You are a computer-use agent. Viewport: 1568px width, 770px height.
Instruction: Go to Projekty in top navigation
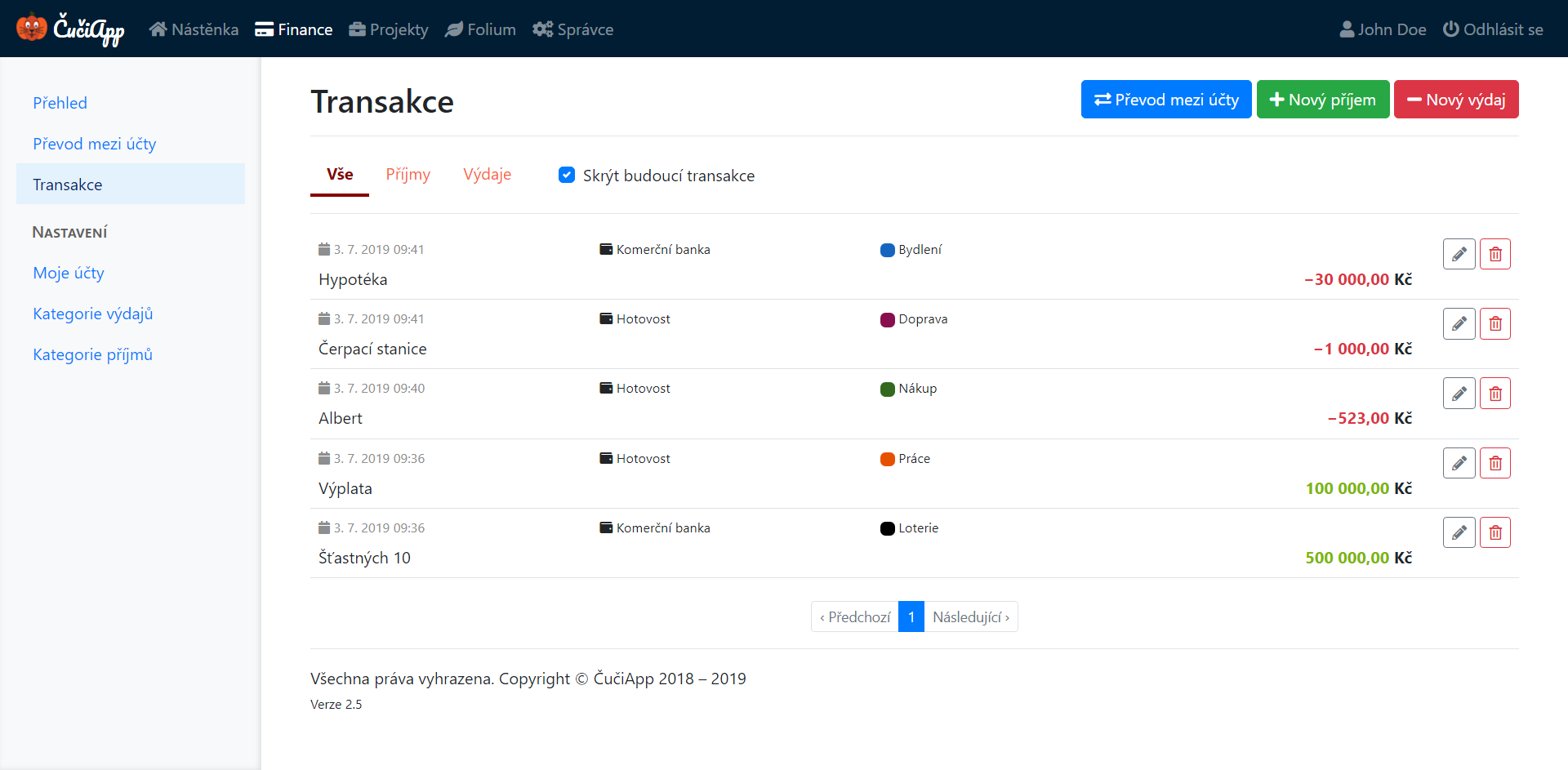click(x=389, y=29)
